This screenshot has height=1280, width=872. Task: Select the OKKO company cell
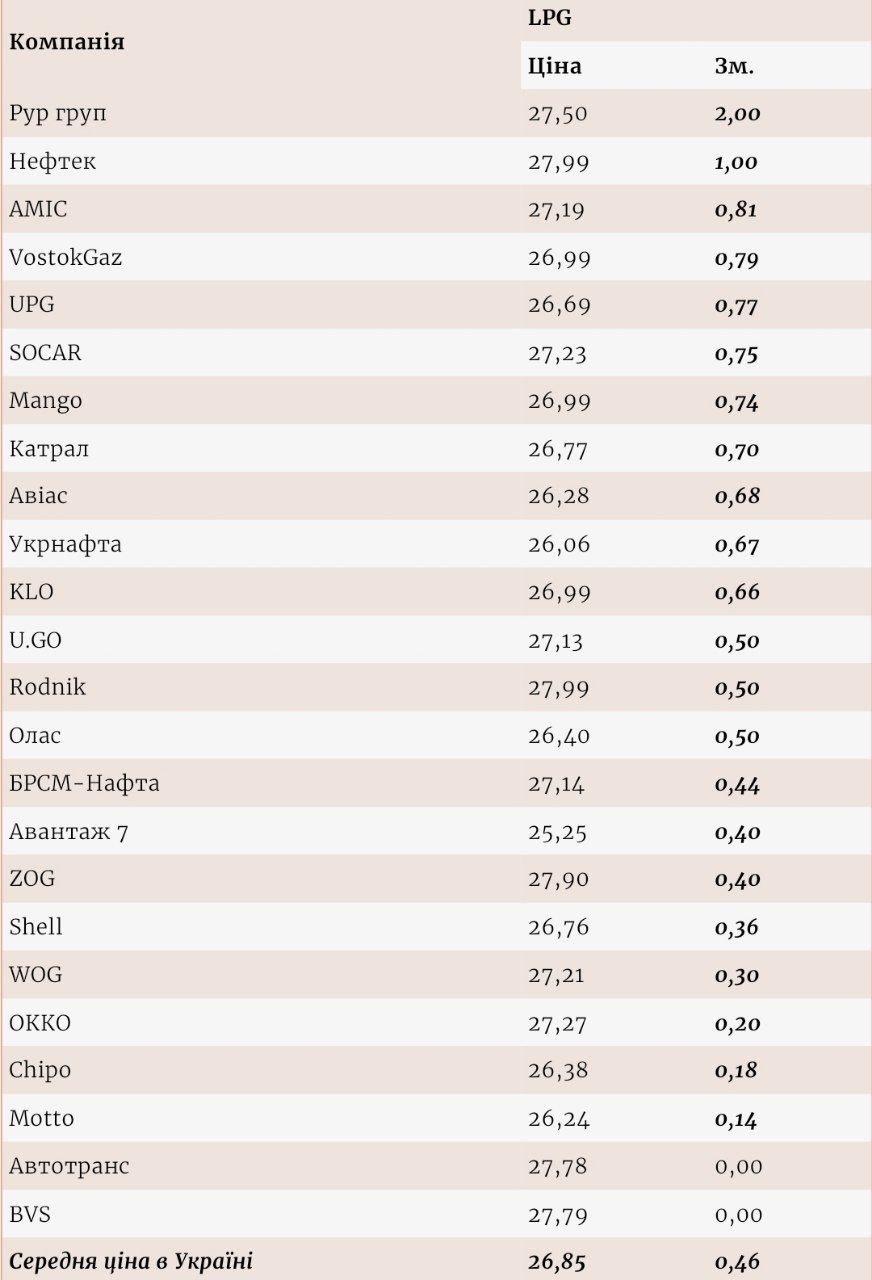coord(40,1023)
